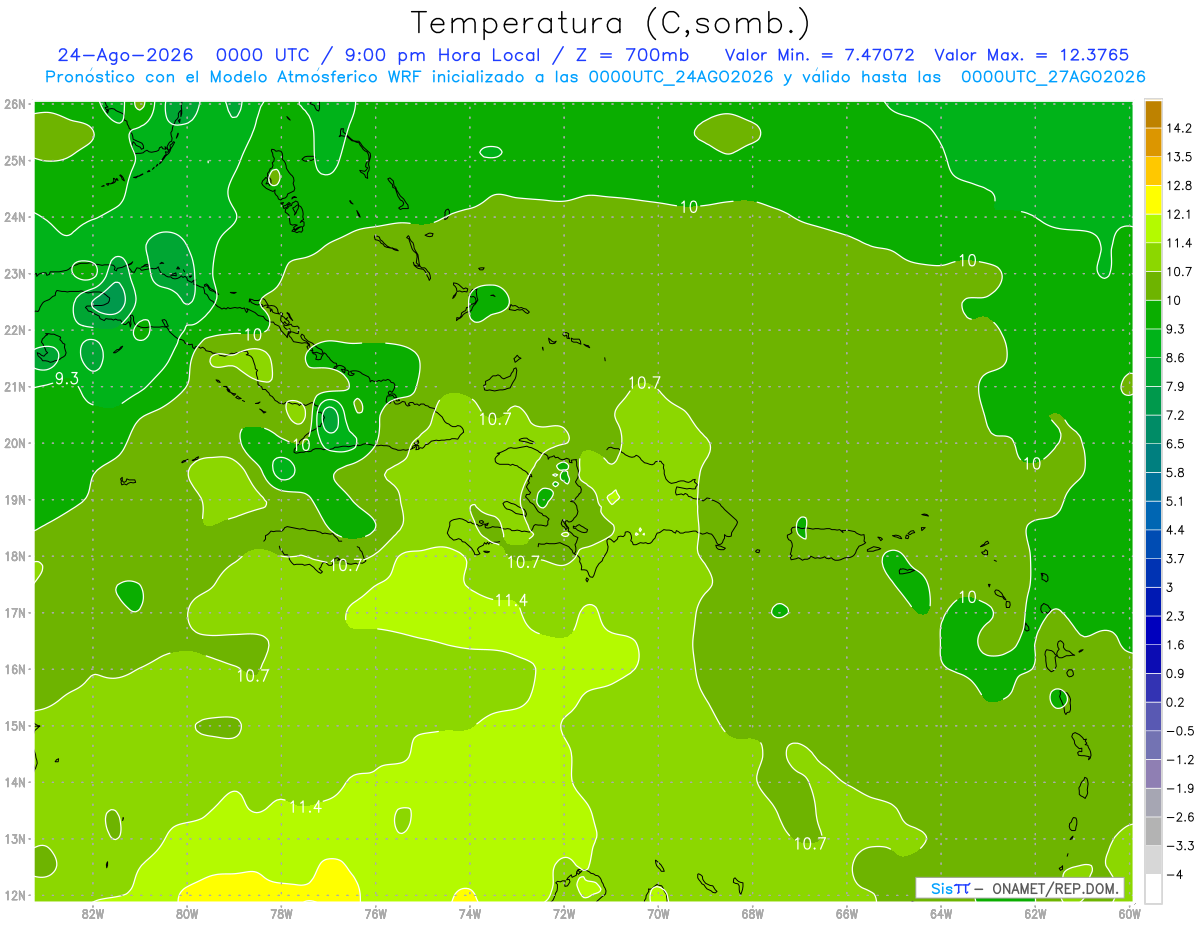
Task: Select initialization time '0000UTC_24AGO2026'
Action: coord(681,77)
